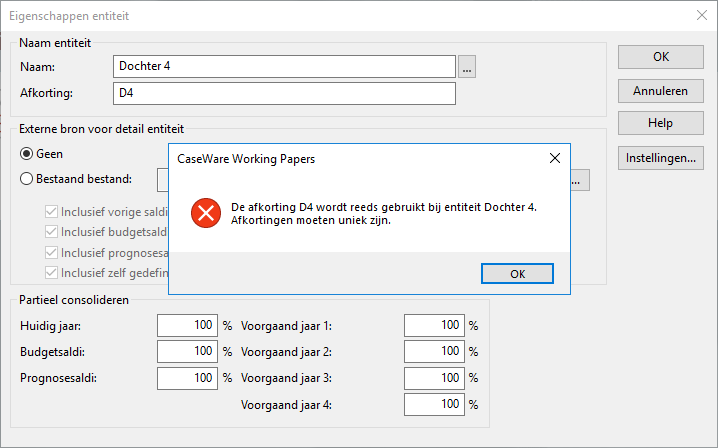The height and width of the screenshot is (448, 718).
Task: Open the Instellingen... dialog
Action: click(660, 158)
